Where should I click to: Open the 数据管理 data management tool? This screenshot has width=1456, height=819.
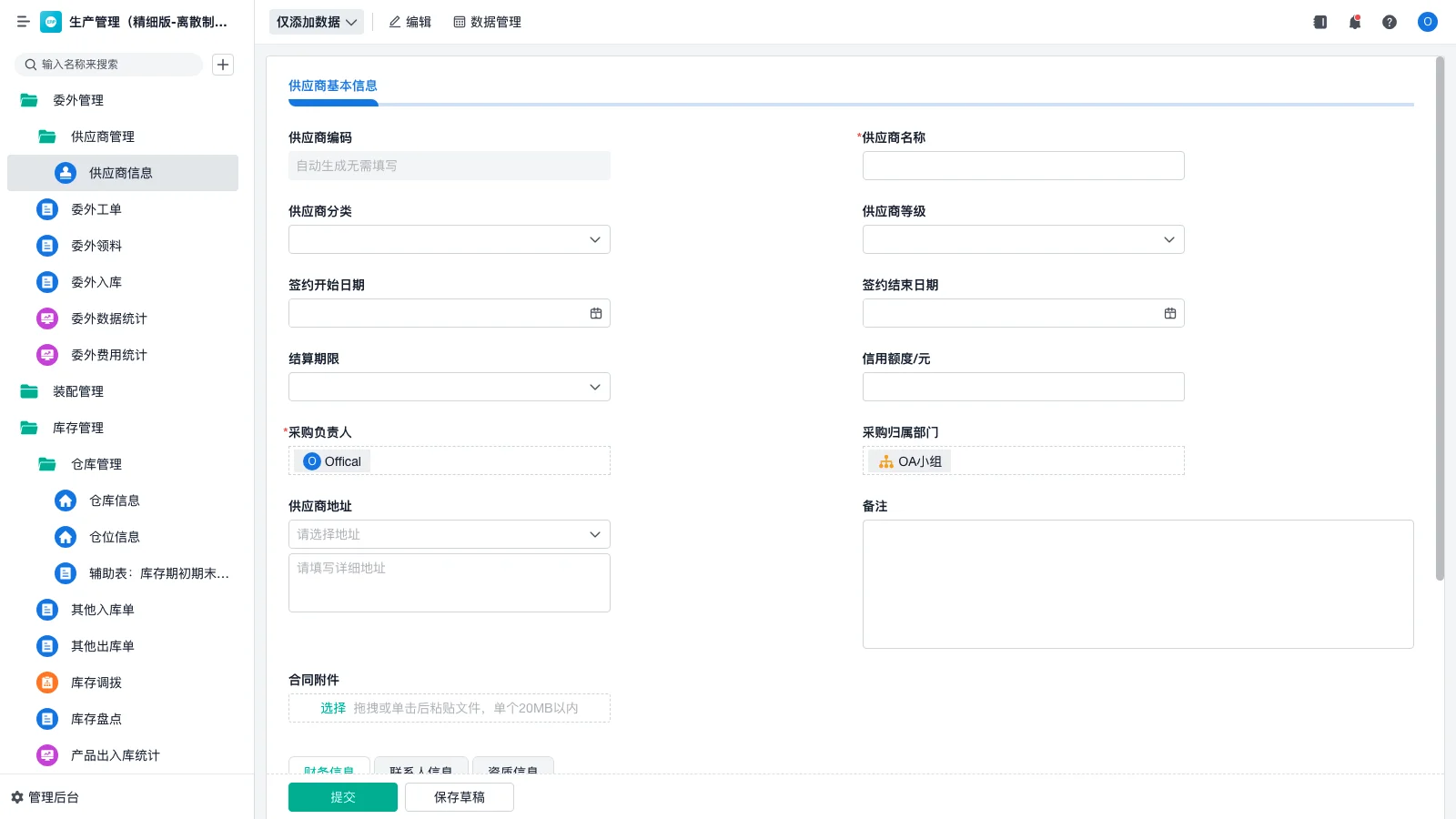pos(487,22)
